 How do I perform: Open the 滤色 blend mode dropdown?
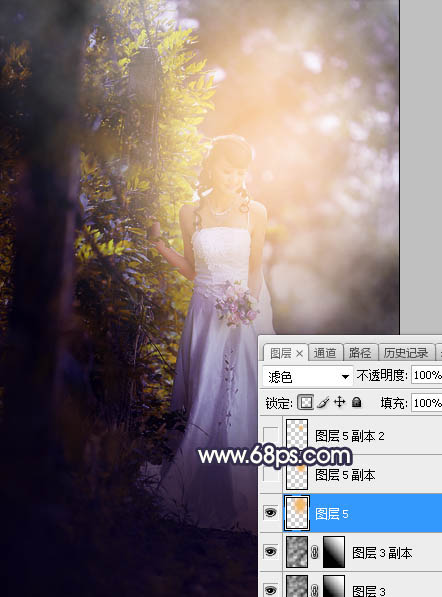308,376
